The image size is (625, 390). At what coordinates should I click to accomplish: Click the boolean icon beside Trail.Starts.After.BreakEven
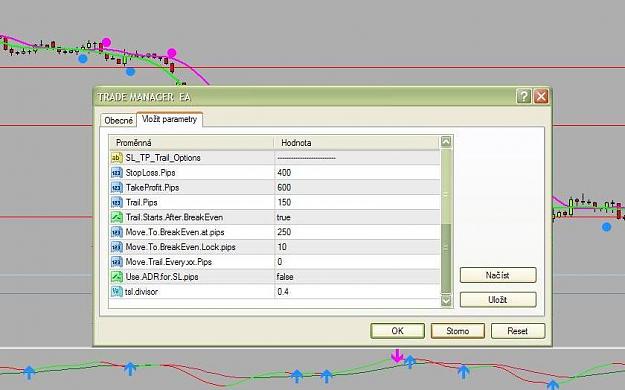tap(116, 217)
